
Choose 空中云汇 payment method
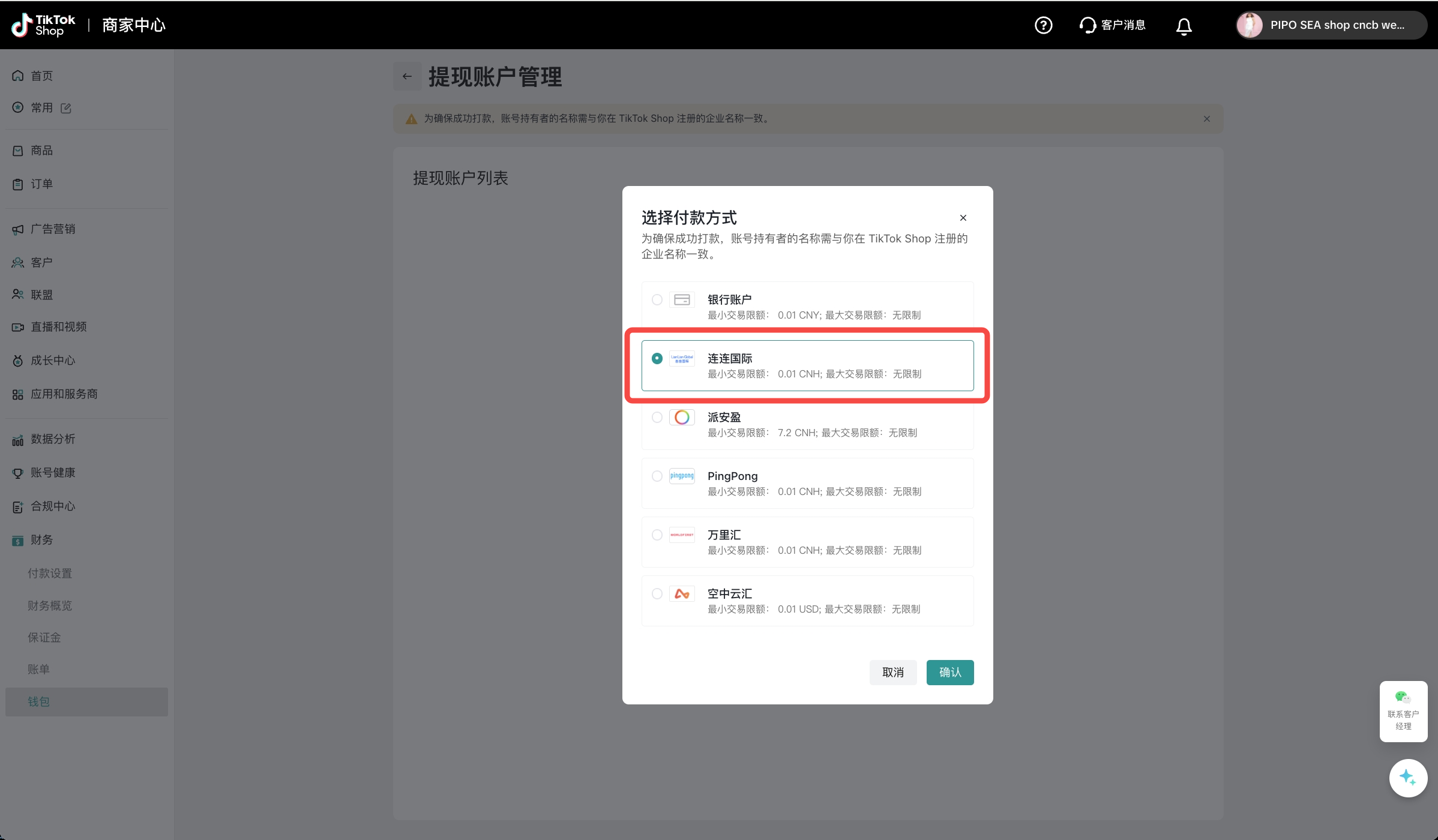[x=657, y=593]
